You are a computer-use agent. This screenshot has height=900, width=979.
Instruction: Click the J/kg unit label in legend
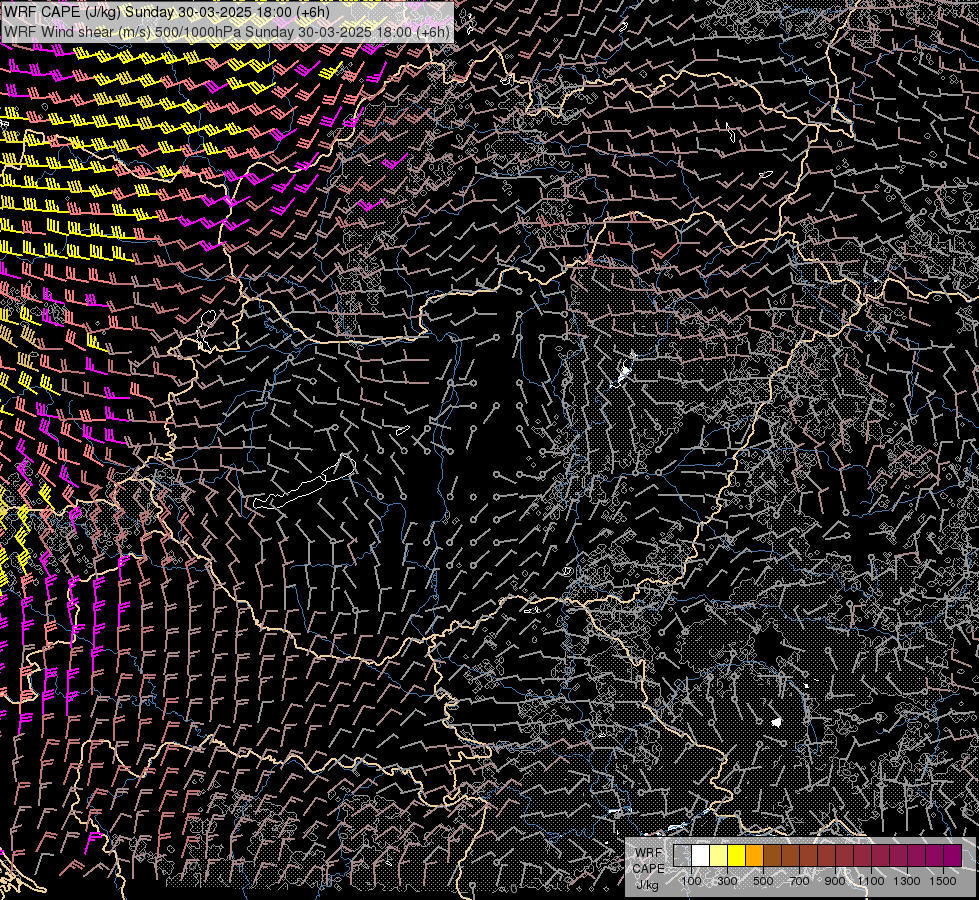[x=647, y=885]
